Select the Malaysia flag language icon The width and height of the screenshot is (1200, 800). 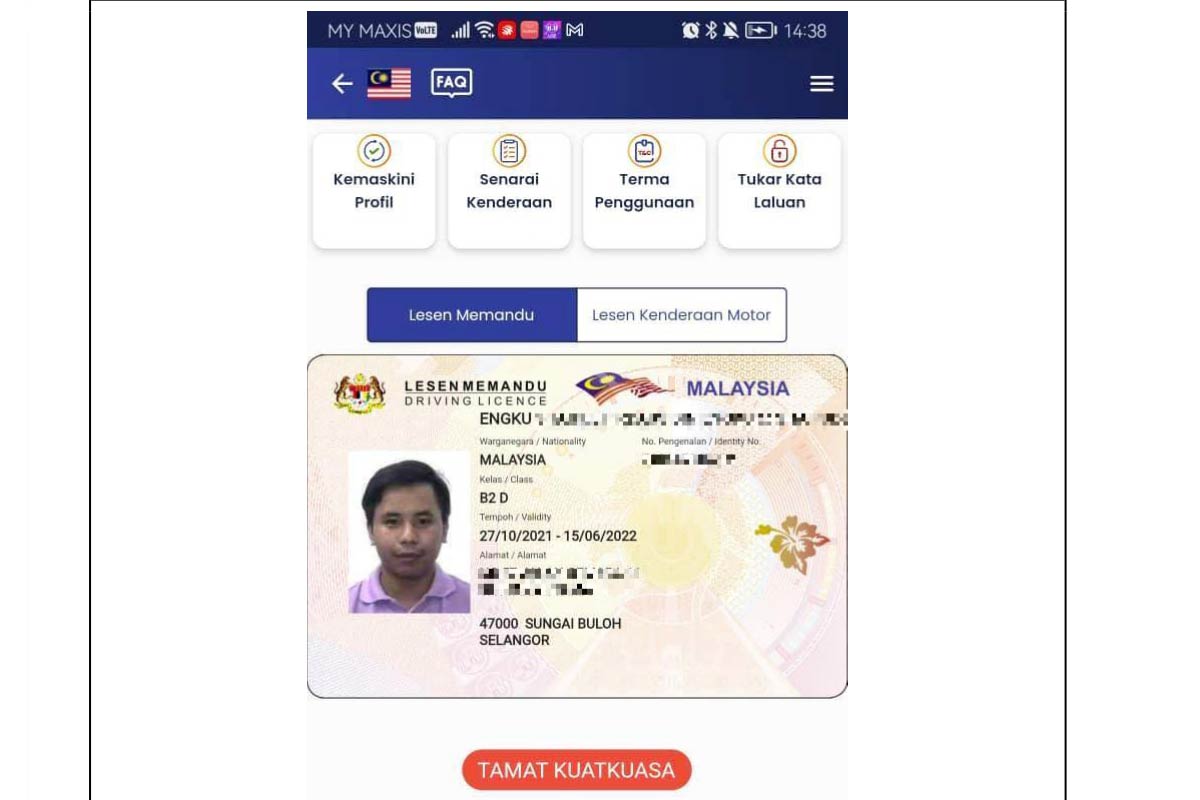tap(389, 84)
